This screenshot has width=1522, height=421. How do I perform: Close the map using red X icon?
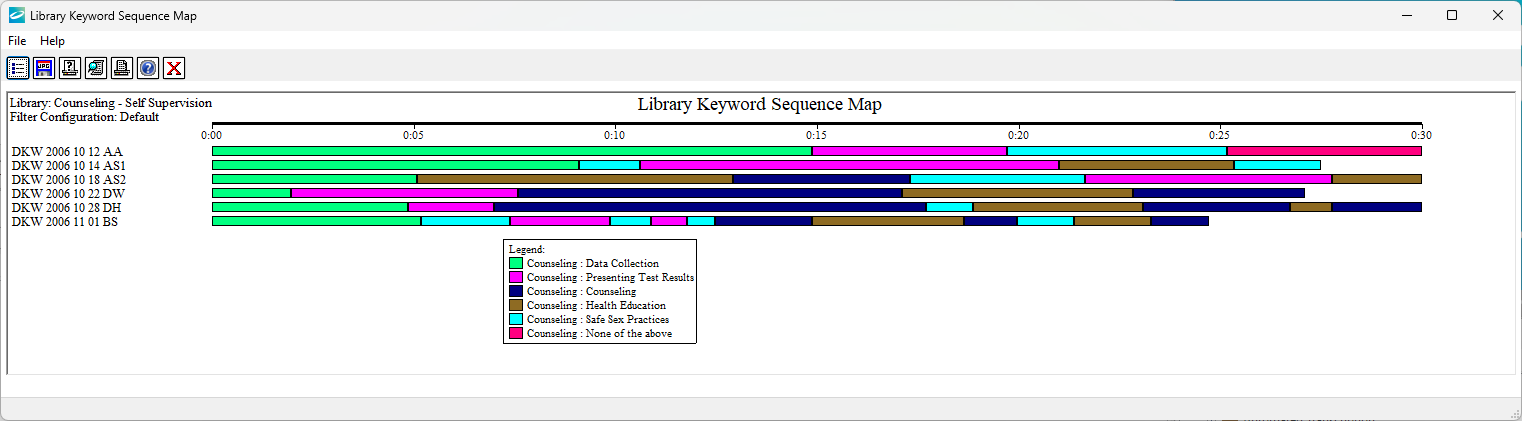pyautogui.click(x=174, y=68)
